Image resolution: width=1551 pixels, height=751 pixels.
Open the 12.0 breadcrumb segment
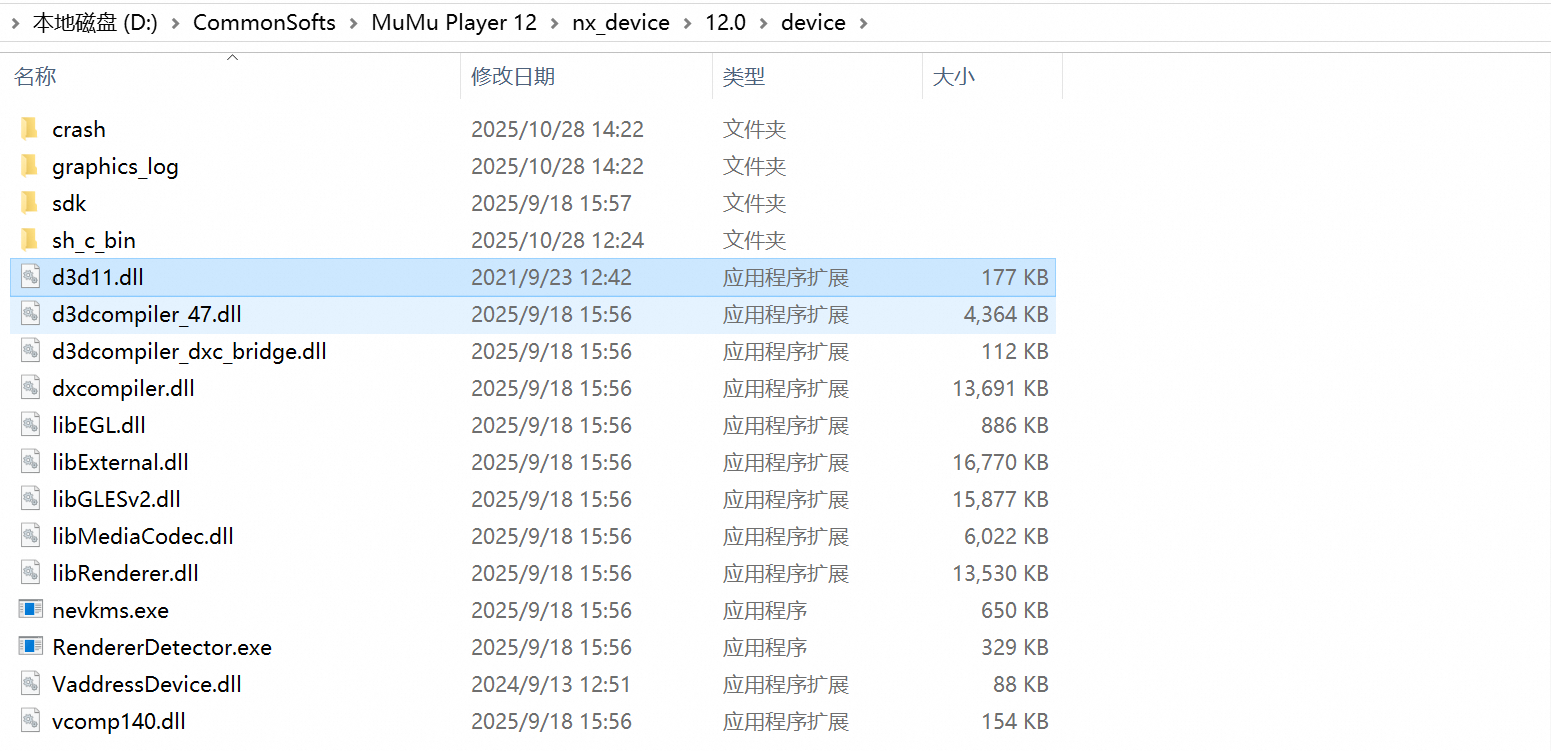pos(726,22)
